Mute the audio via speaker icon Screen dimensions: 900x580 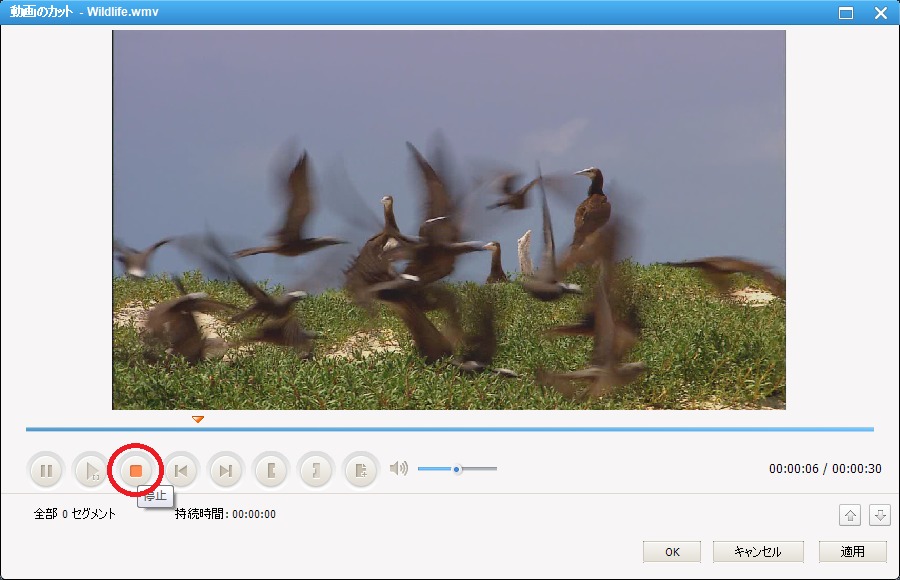[x=398, y=469]
